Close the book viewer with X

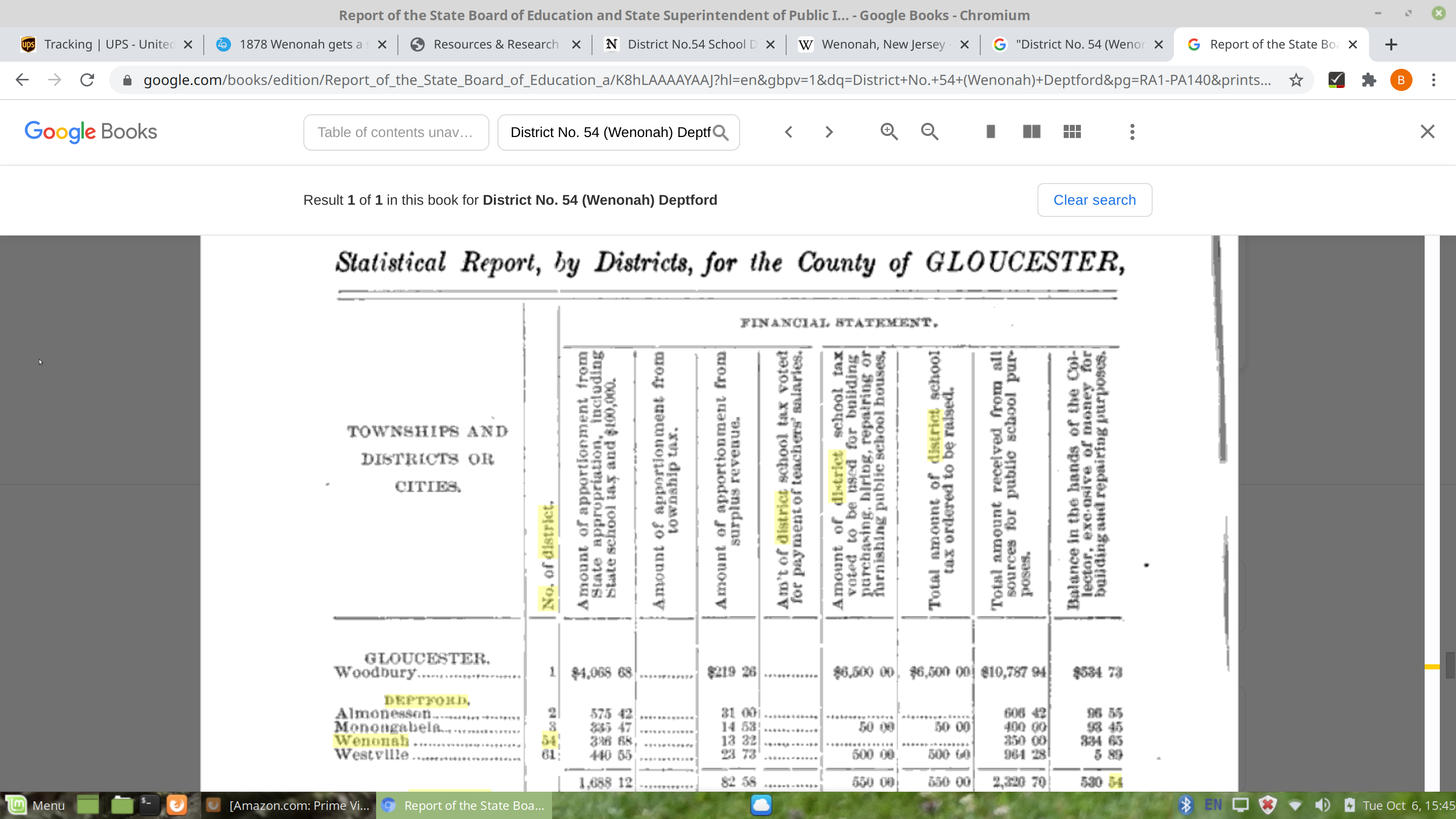[x=1428, y=131]
